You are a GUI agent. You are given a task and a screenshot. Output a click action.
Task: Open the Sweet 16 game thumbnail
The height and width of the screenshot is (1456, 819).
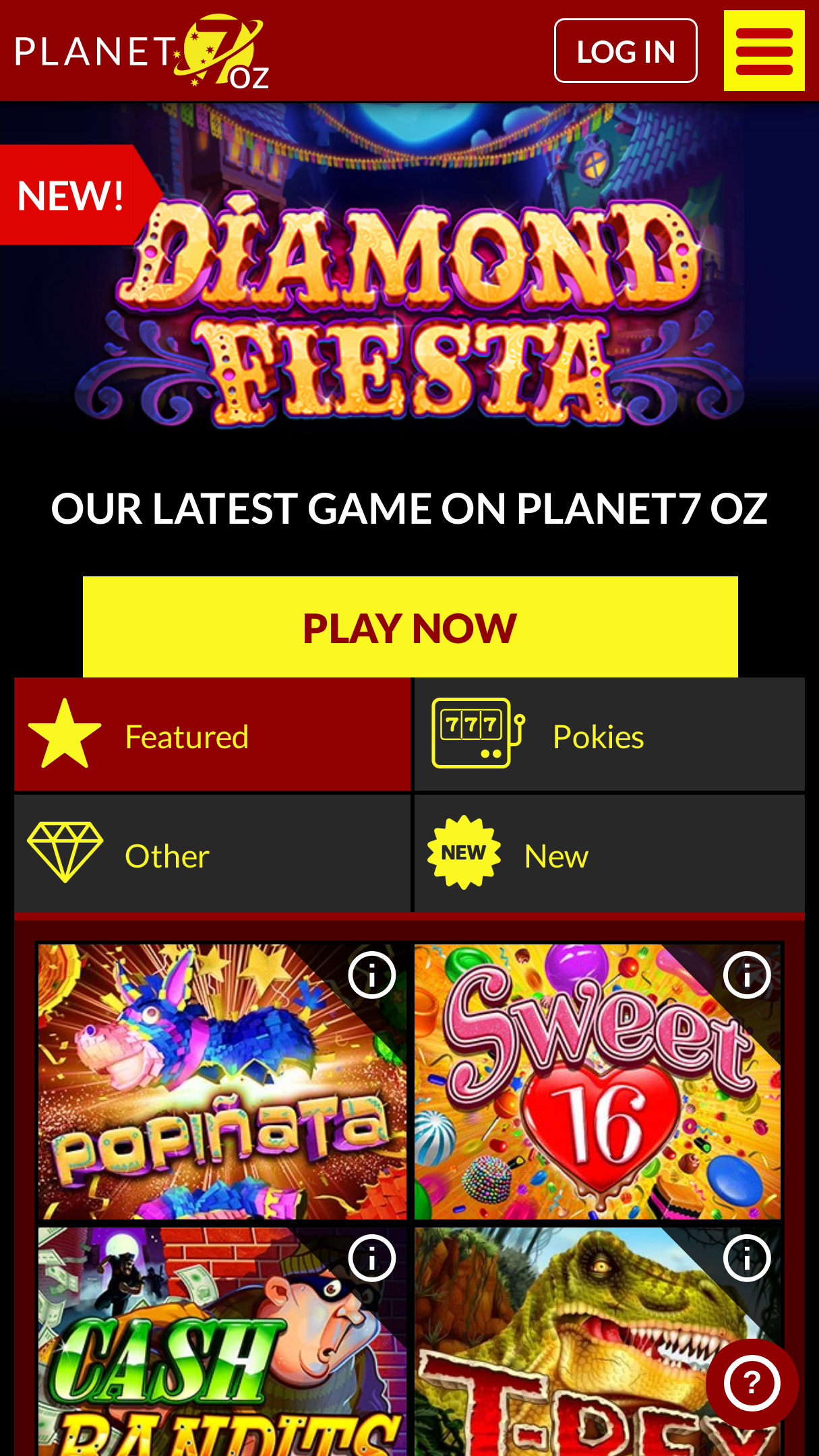(597, 1082)
